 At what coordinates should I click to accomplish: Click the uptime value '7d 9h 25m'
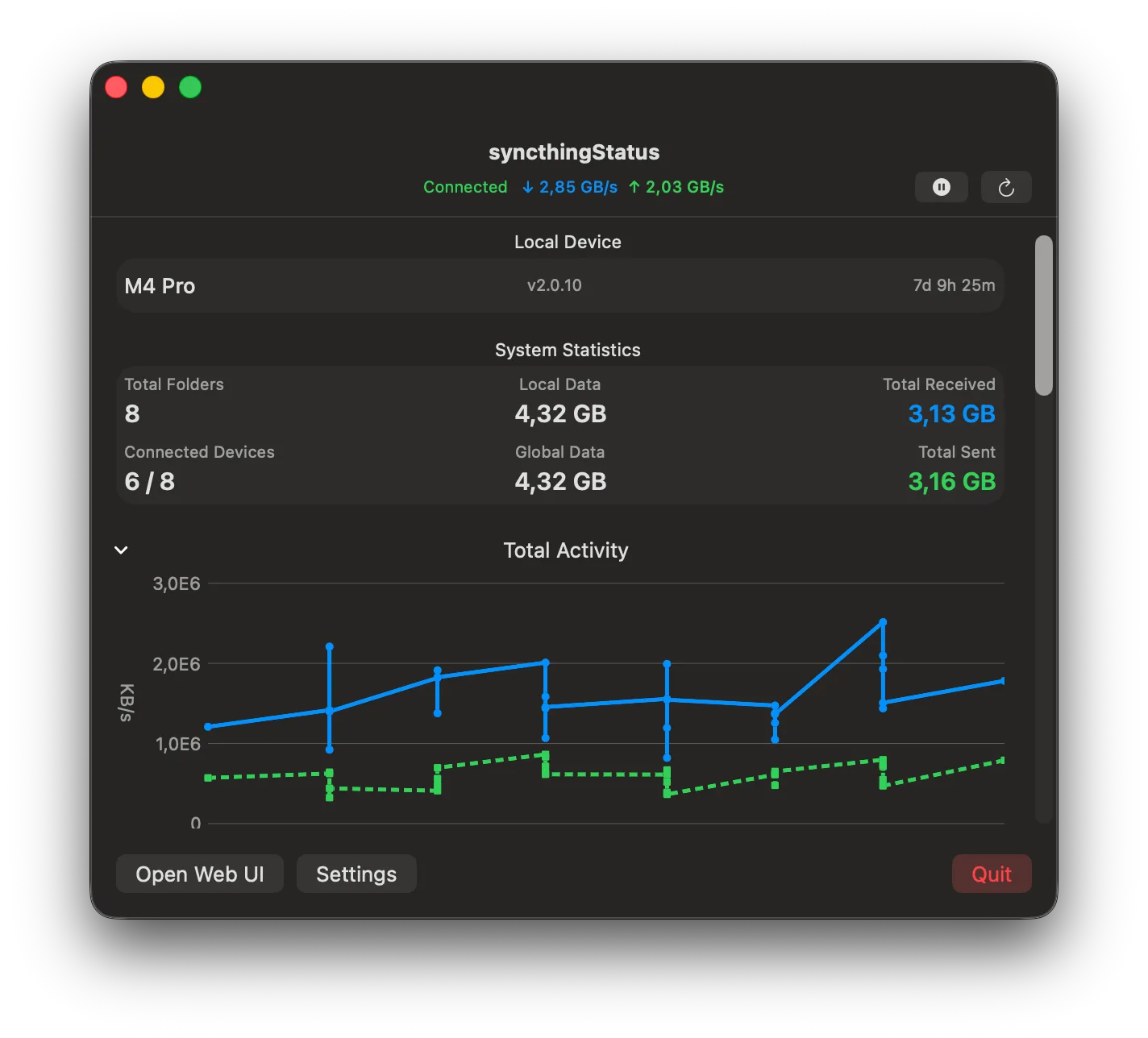954,285
